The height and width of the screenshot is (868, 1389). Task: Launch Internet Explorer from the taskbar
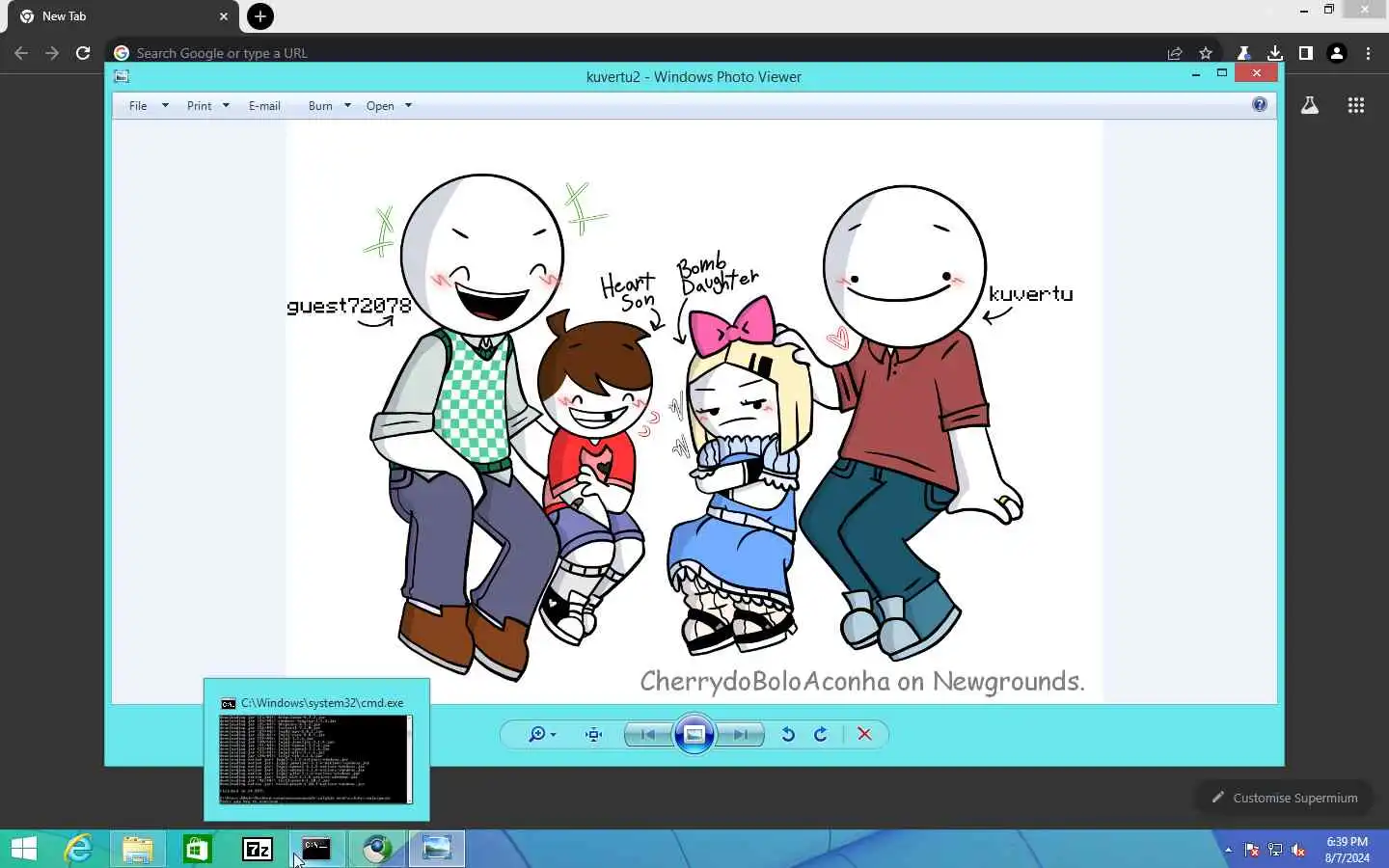pyautogui.click(x=78, y=849)
